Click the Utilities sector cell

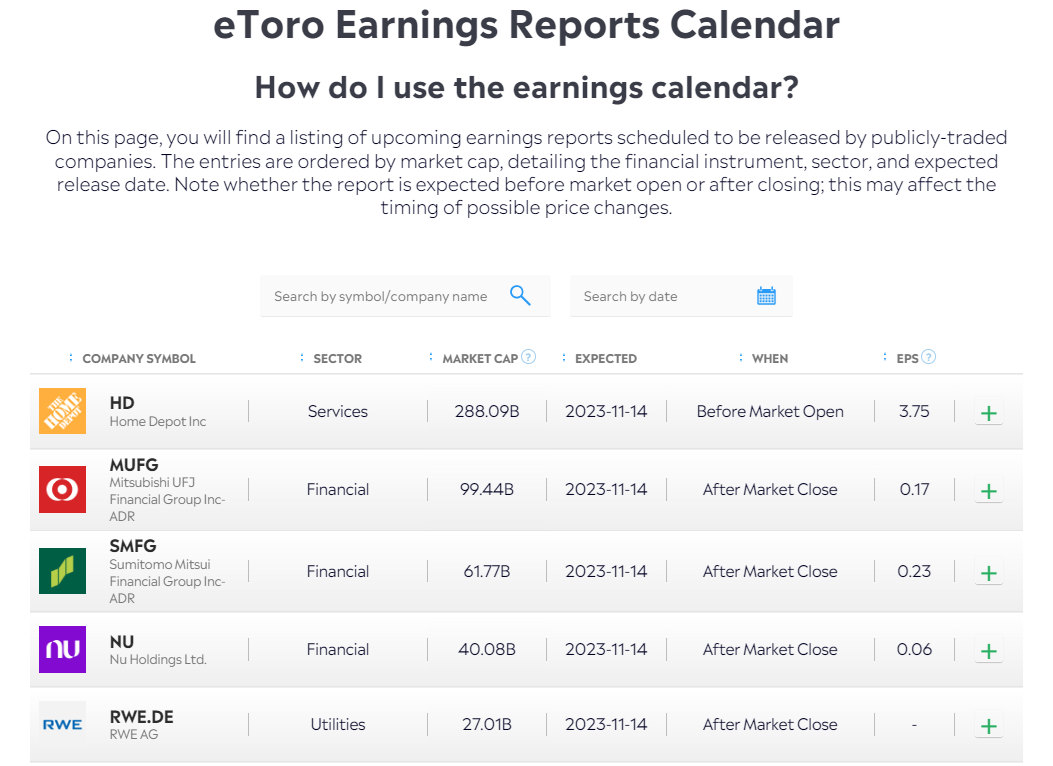coord(338,724)
